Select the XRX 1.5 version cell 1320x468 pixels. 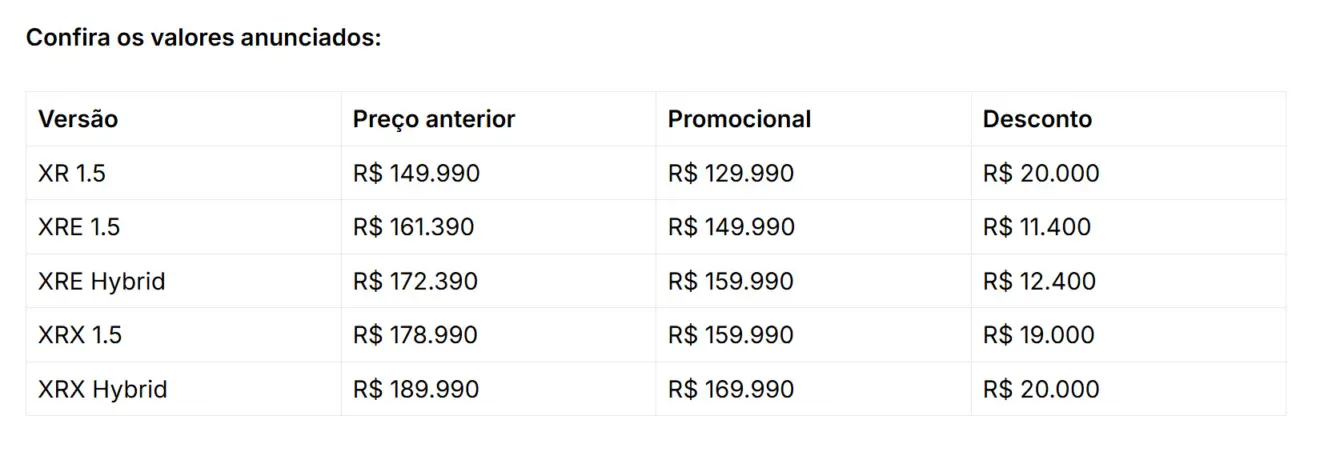[x=183, y=335]
